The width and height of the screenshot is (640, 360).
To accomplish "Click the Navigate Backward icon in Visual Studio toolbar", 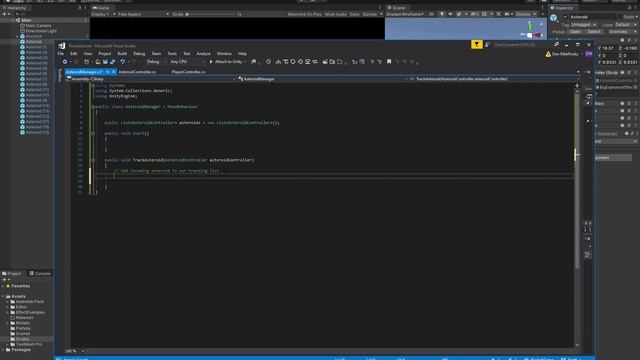I will click(65, 62).
